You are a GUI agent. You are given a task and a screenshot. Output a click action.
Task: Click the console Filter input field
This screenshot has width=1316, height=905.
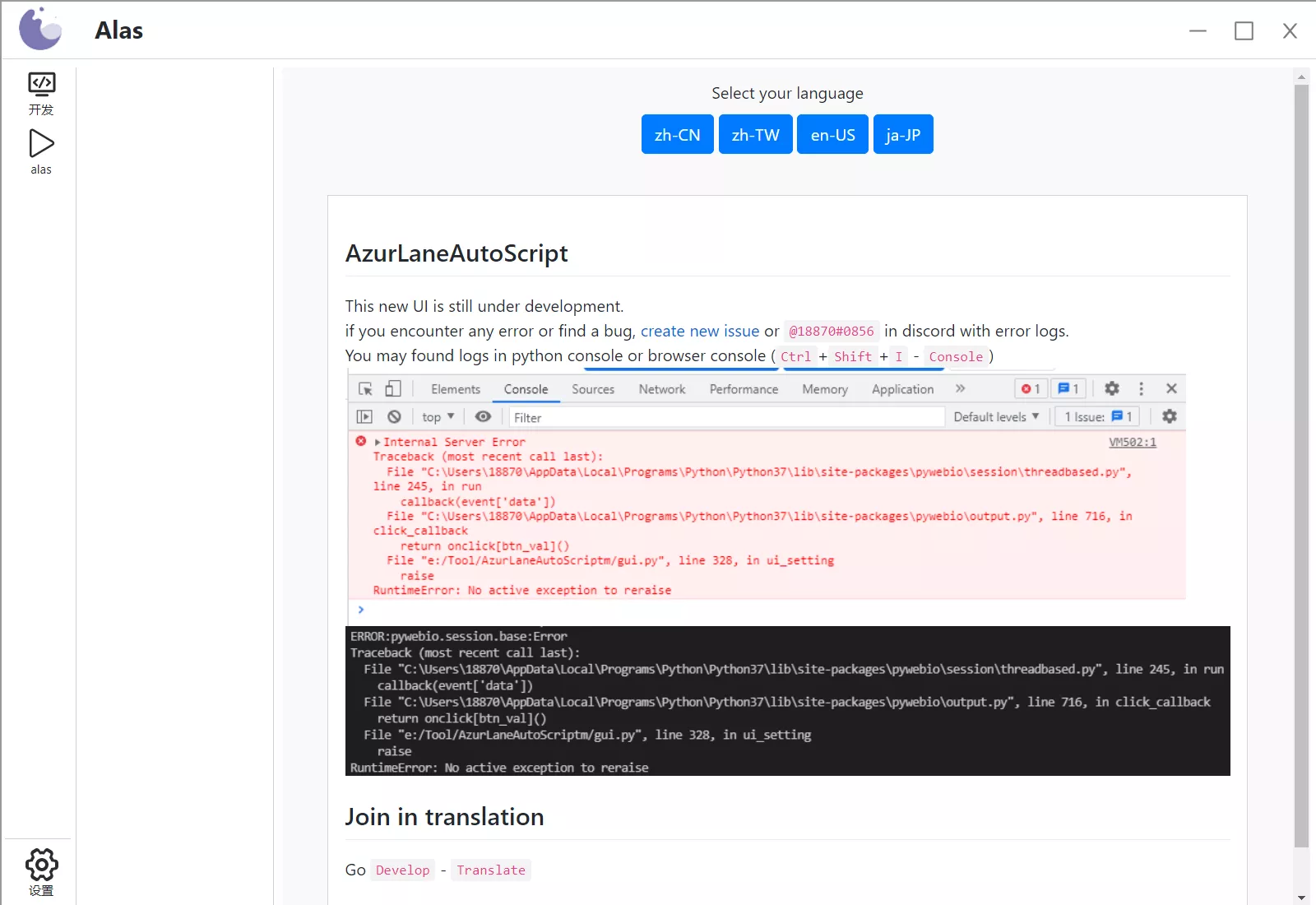724,418
